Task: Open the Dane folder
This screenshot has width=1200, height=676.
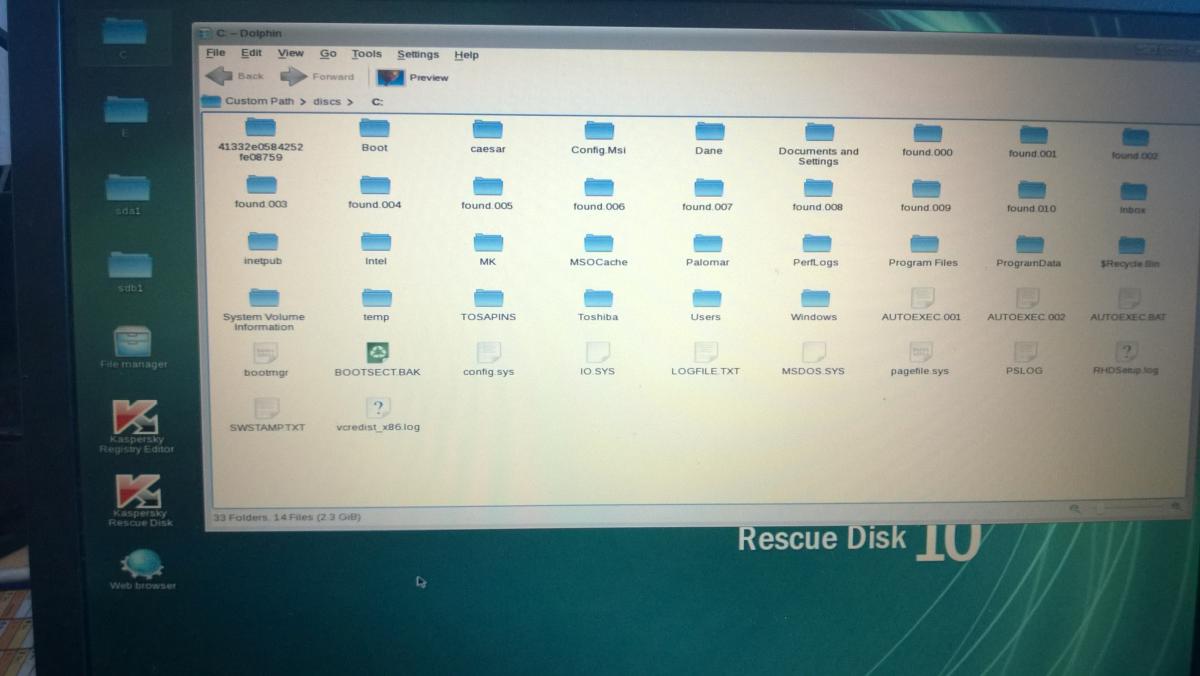Action: [x=709, y=139]
